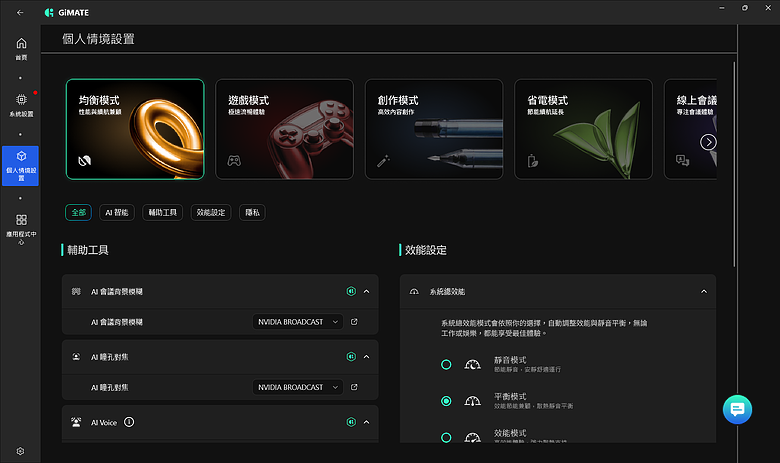The height and width of the screenshot is (463, 780).
Task: Restore down the GiMATE window
Action: tap(745, 8)
